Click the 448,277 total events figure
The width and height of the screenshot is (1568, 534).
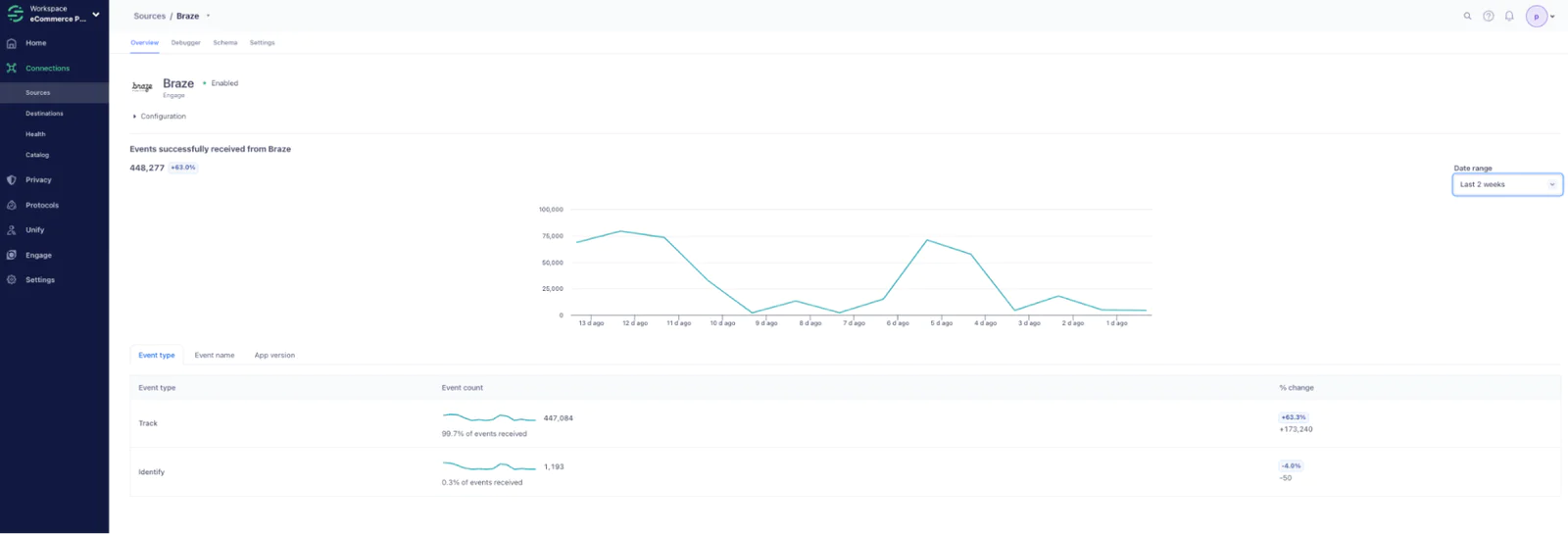click(x=147, y=168)
